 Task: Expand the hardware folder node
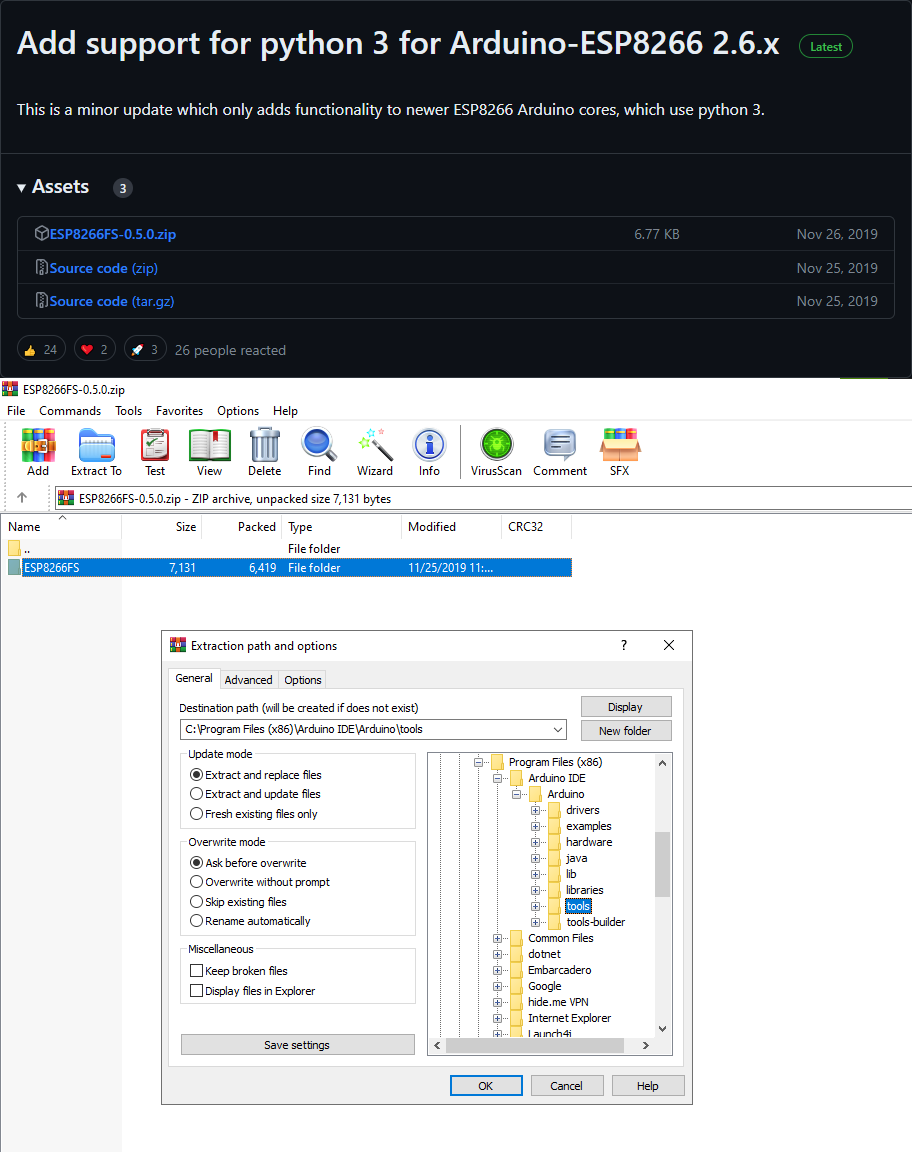coord(536,842)
